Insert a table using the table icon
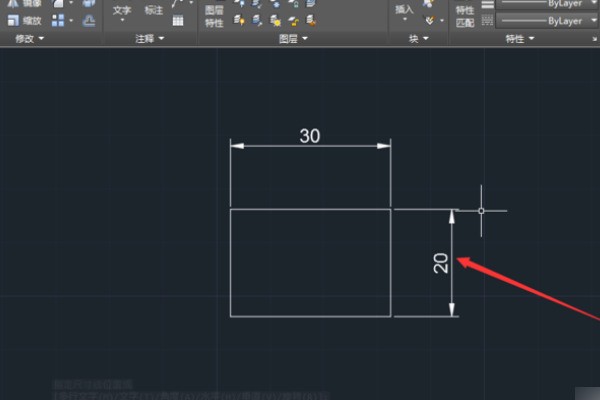The image size is (600, 400). (x=178, y=20)
